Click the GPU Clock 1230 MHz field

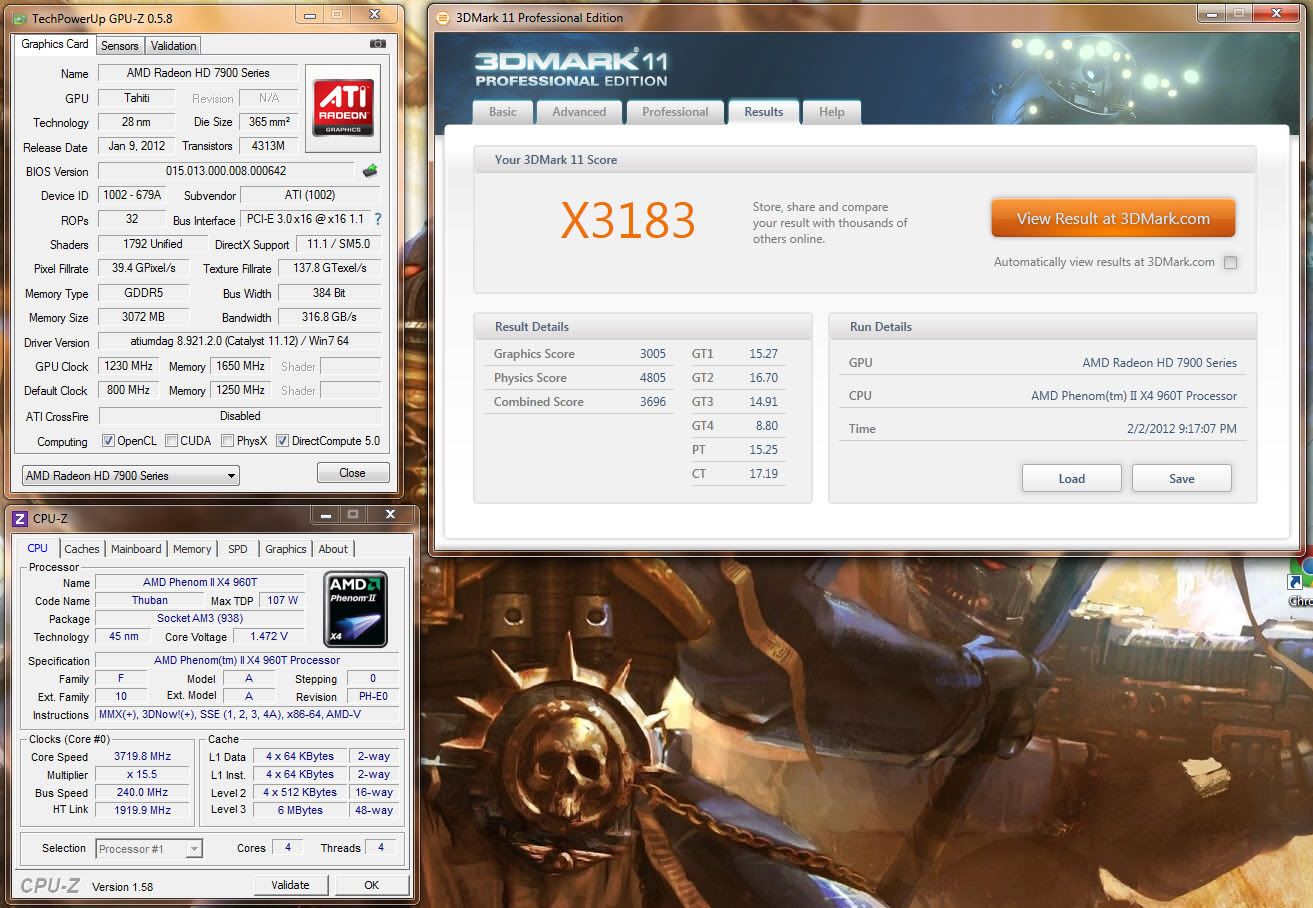[128, 366]
